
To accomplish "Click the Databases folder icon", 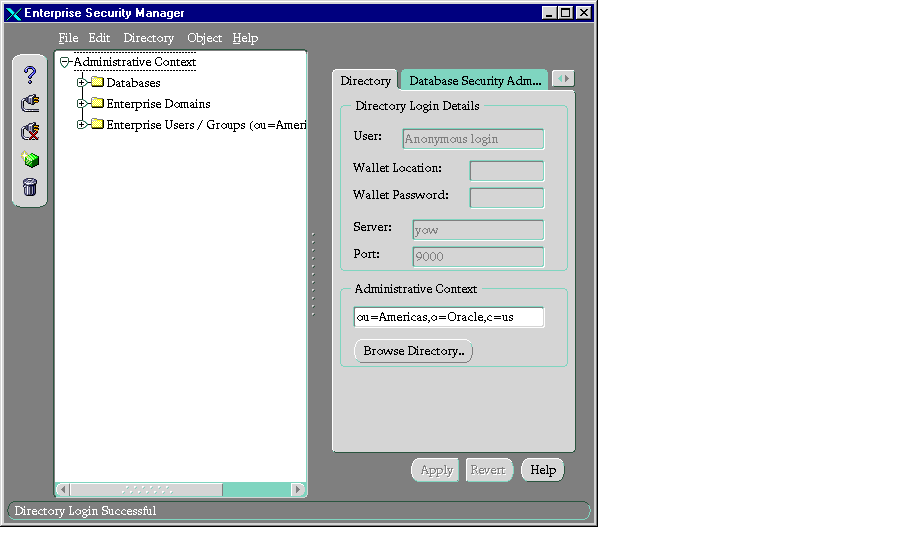I will pos(97,83).
